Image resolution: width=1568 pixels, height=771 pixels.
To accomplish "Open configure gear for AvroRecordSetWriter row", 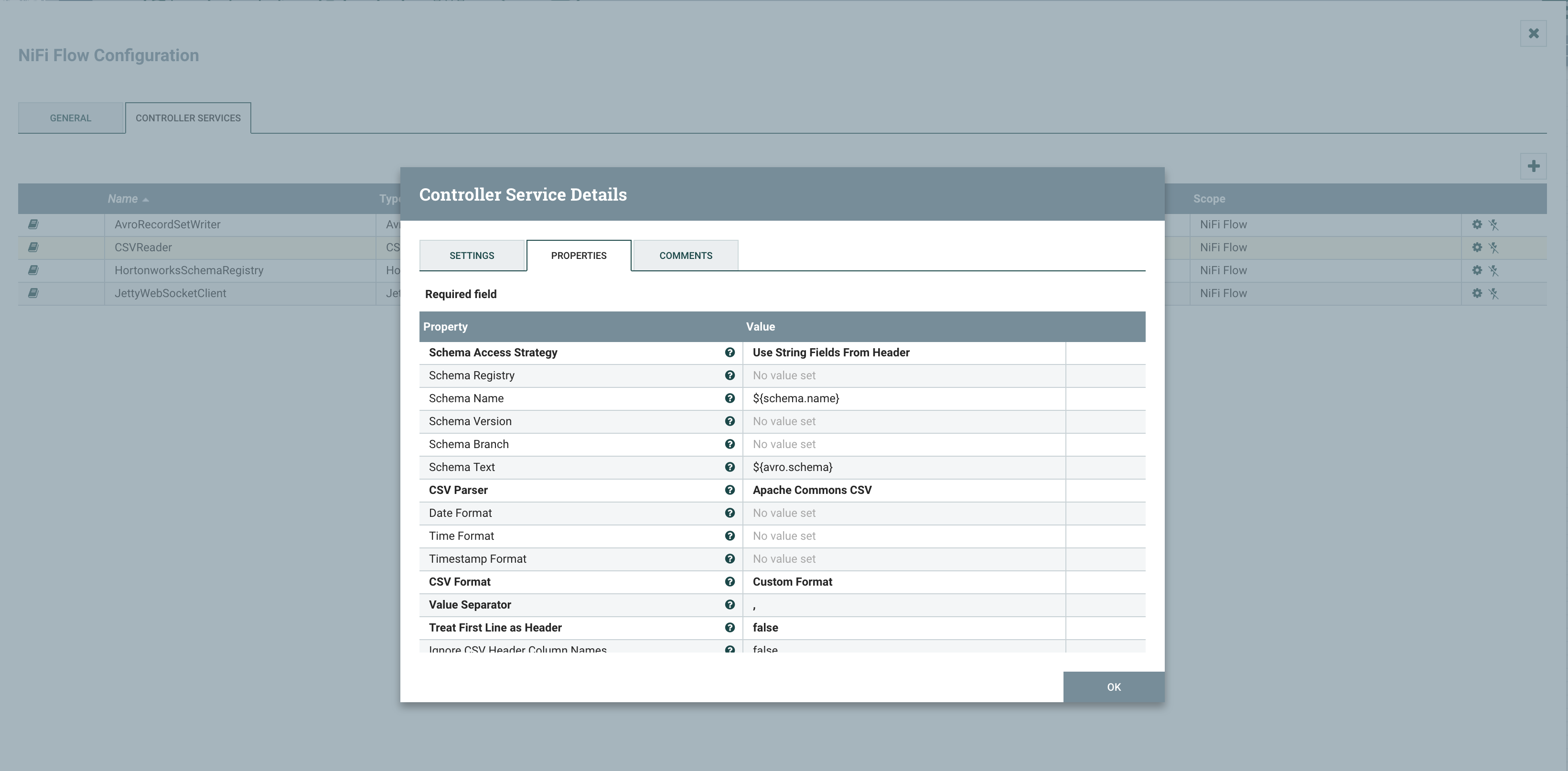I will [1477, 225].
